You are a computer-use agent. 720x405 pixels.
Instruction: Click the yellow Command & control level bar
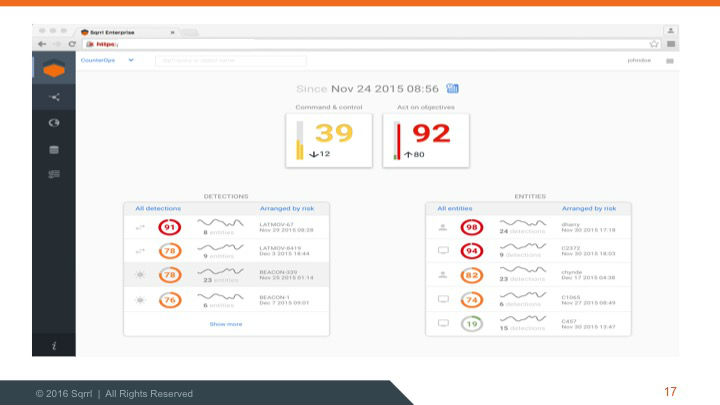tap(300, 141)
